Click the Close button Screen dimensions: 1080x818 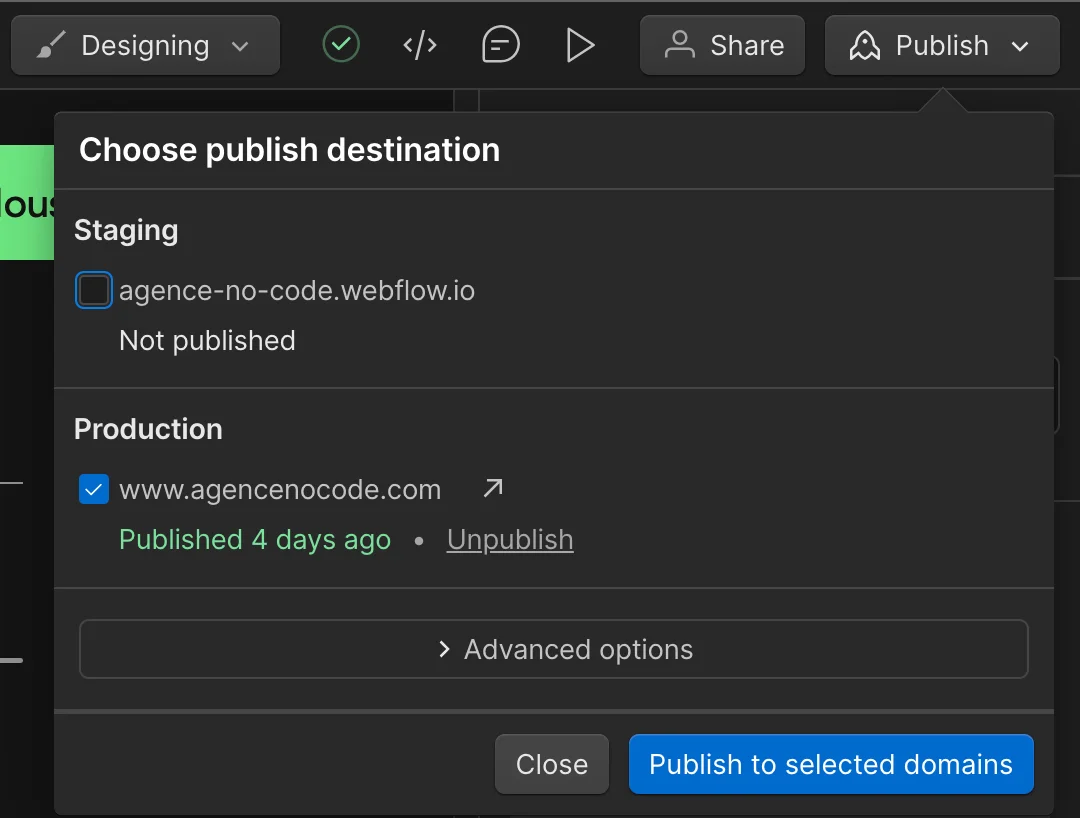coord(552,764)
